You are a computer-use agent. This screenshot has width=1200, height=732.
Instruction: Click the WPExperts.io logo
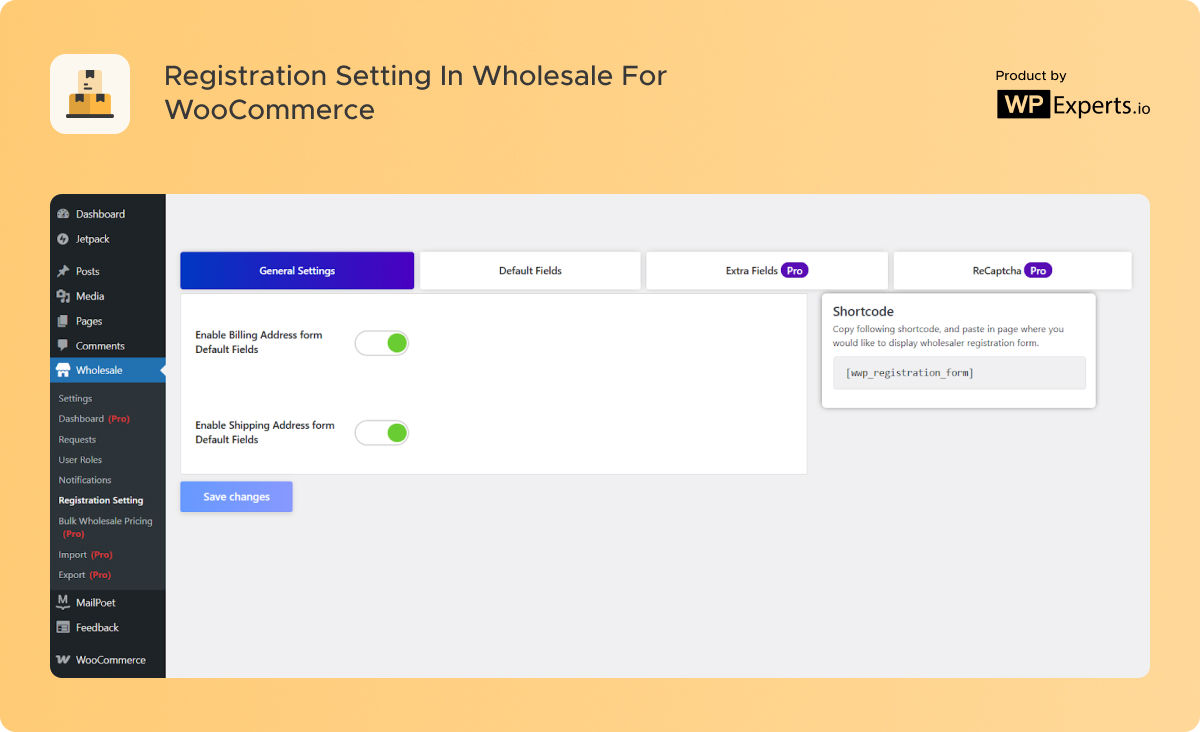pos(1073,105)
